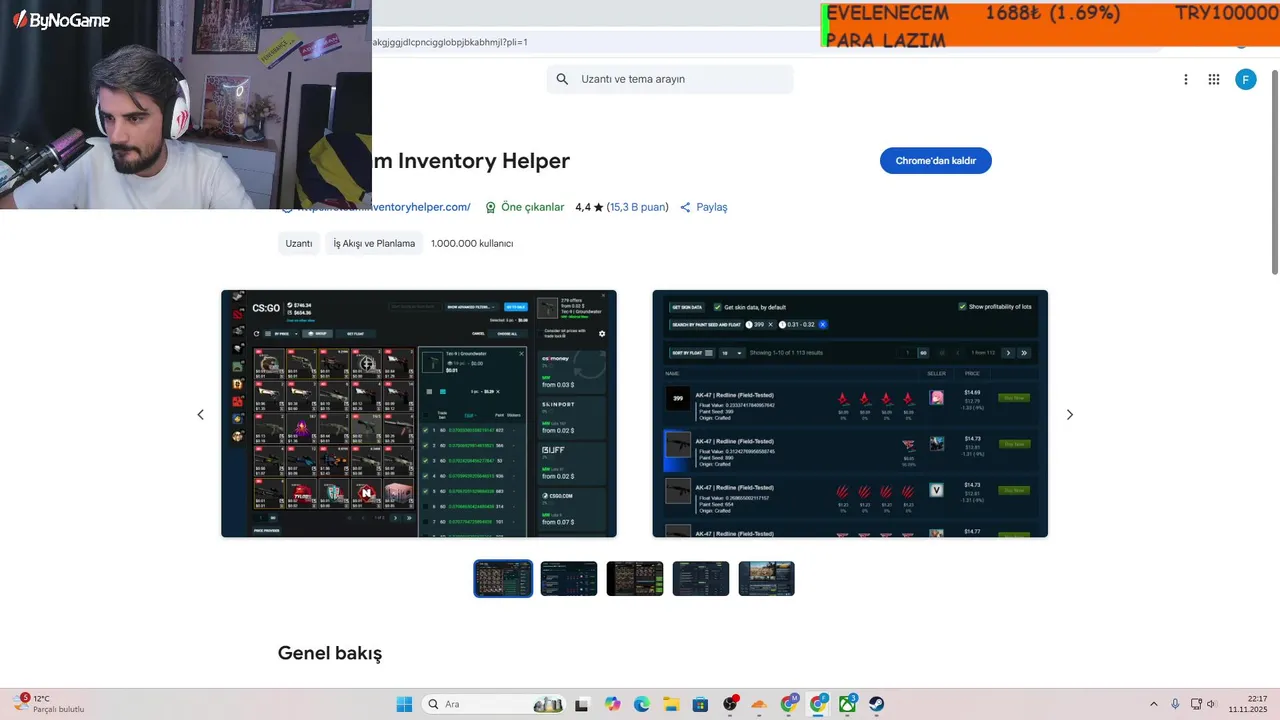Image resolution: width=1280 pixels, height=720 pixels.
Task: Click the 4,4 star rating value
Action: click(x=589, y=207)
